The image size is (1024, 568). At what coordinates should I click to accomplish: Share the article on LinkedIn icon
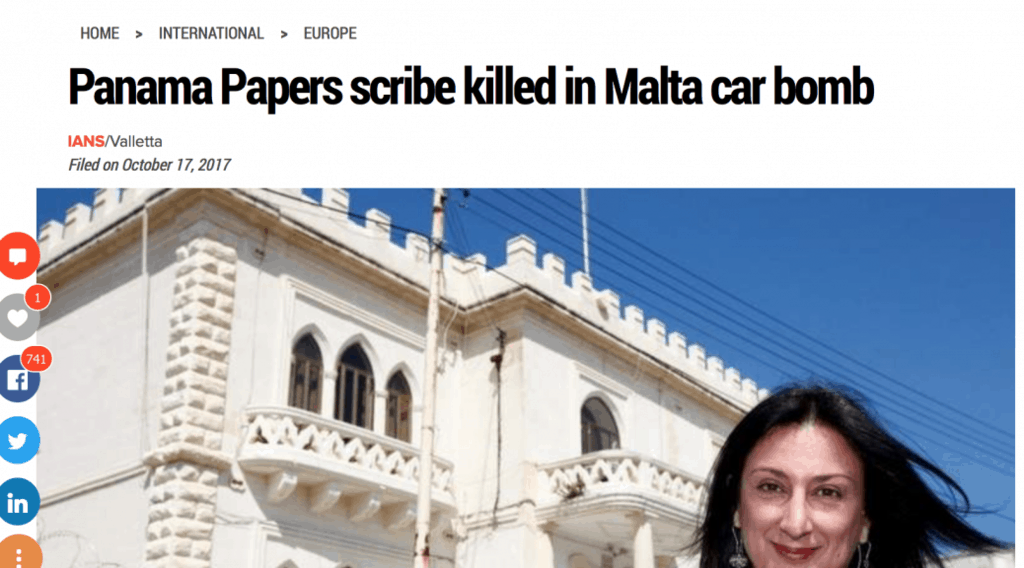click(x=18, y=502)
